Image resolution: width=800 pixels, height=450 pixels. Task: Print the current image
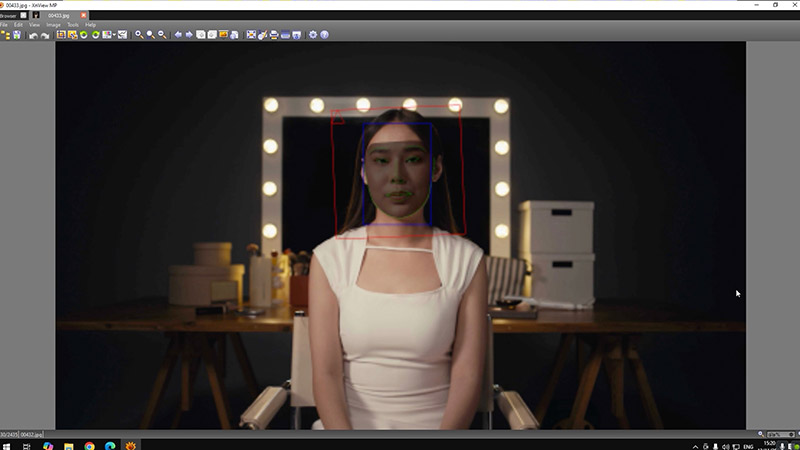(274, 35)
